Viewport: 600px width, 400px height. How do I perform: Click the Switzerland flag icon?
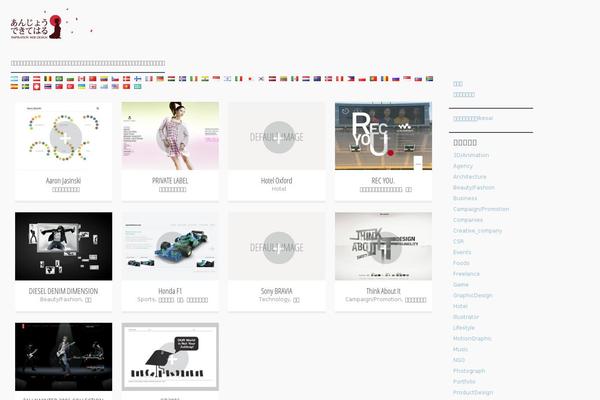point(36,87)
